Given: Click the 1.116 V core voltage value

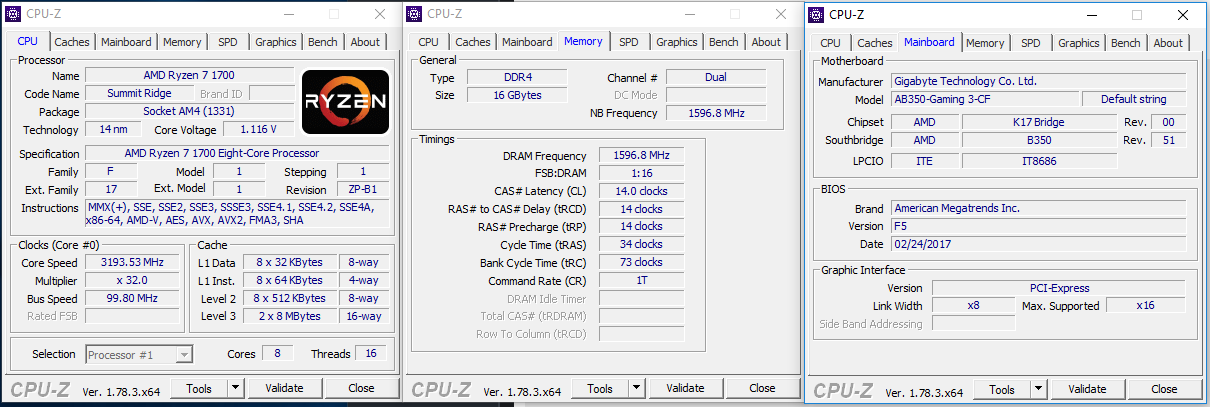Looking at the screenshot, I should pos(258,130).
